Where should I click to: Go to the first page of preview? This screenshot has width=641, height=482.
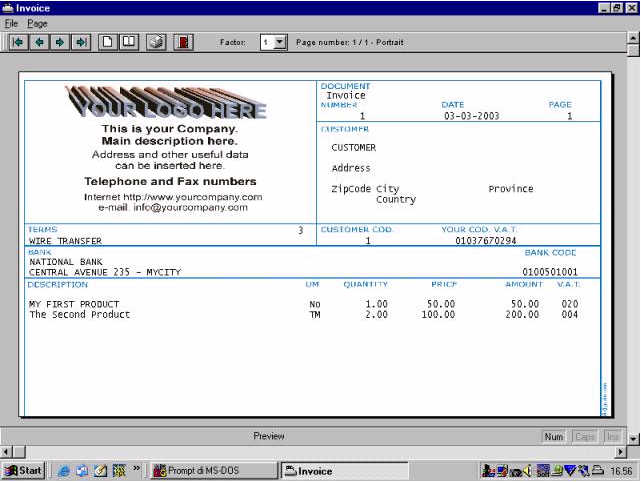pos(18,42)
